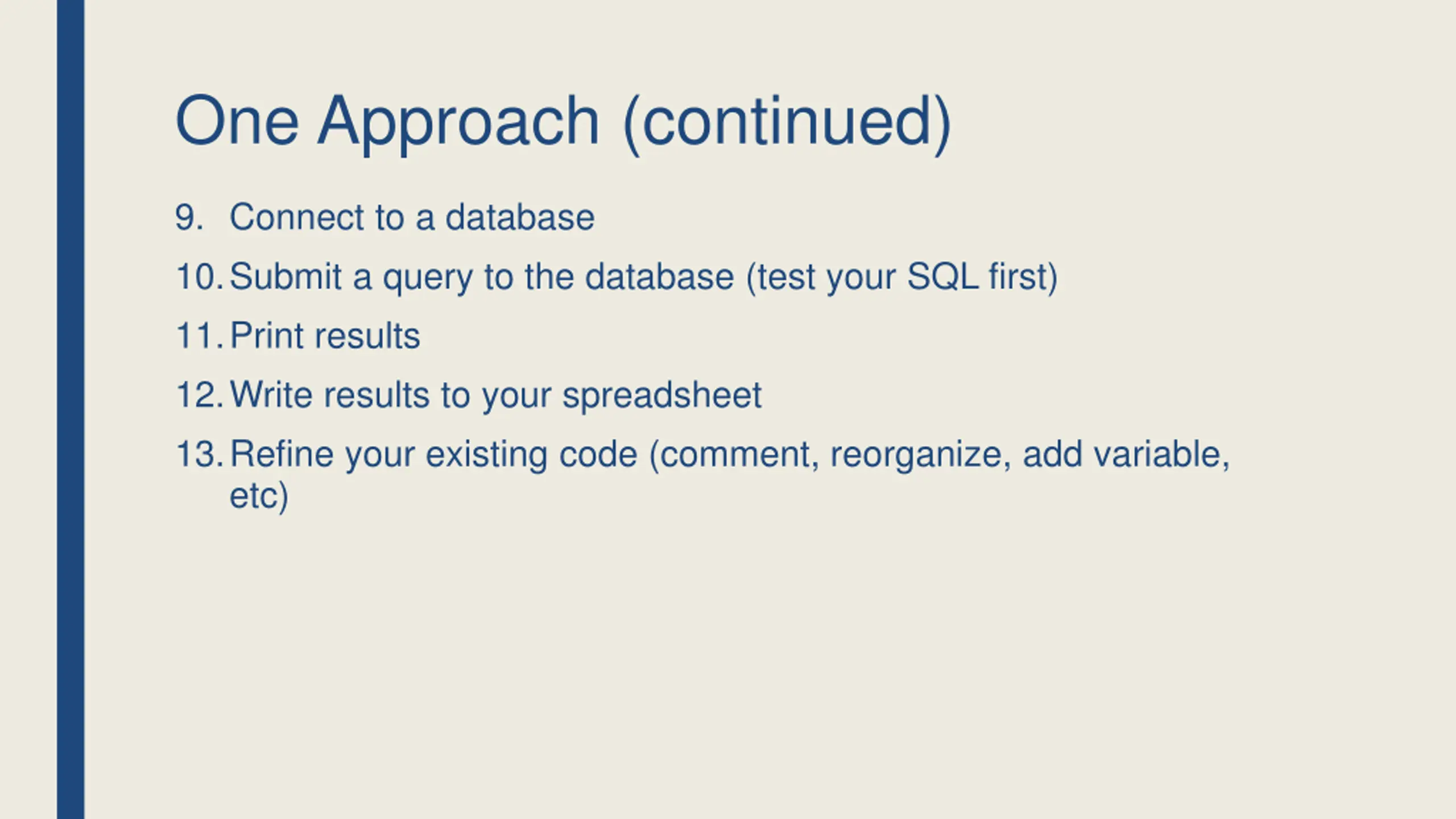The image size is (1456, 819).
Task: Click the list number 11 marker
Action: [200, 336]
